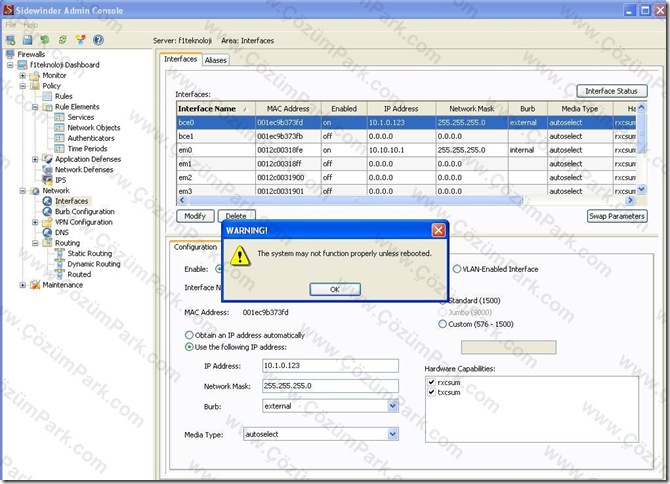Screen dimensions: 670x484
Task: Sort by the Interface Name column header
Action: [215, 109]
